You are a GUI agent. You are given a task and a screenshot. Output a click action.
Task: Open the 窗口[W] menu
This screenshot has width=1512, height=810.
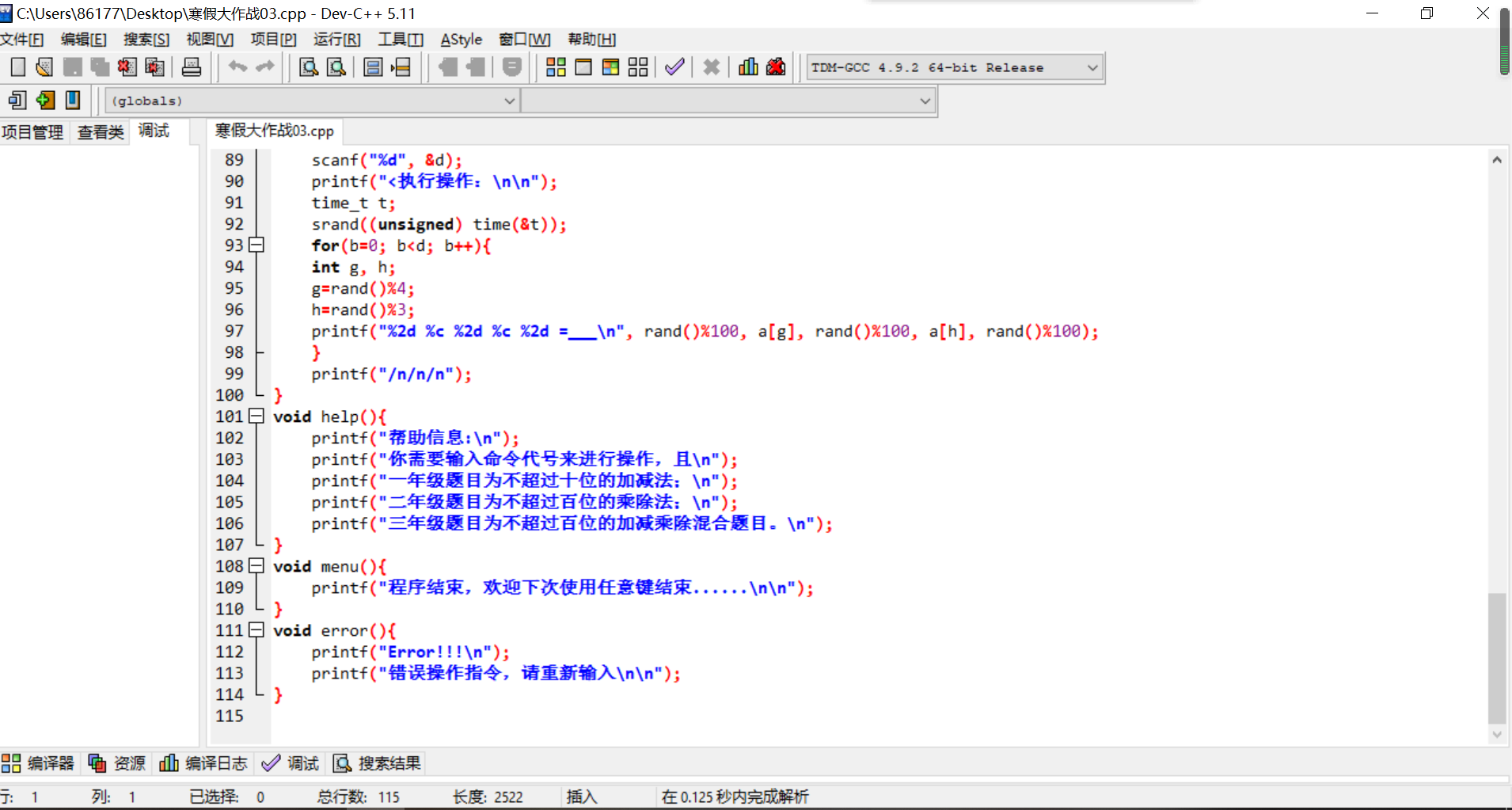point(525,40)
